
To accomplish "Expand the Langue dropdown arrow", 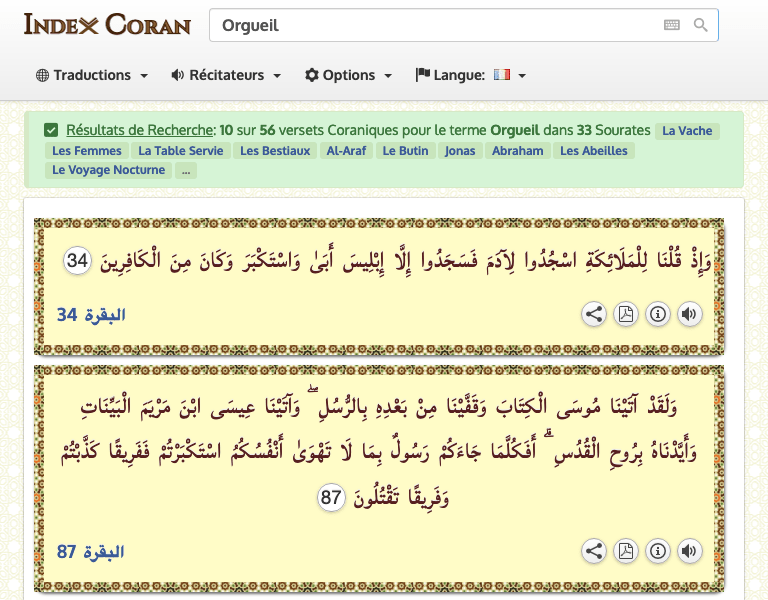I will 522,76.
